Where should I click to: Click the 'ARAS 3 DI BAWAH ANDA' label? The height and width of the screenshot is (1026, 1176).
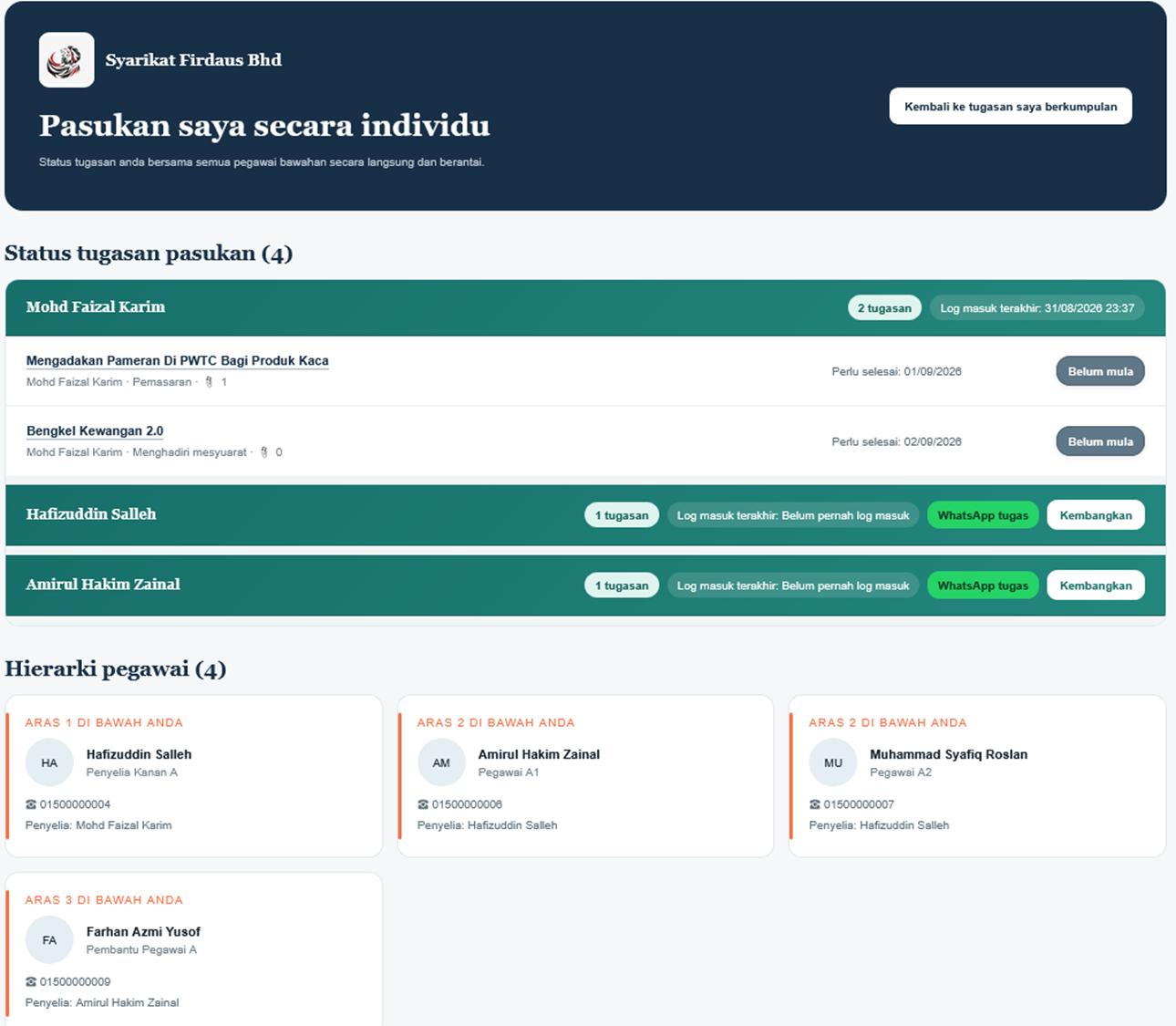[104, 899]
